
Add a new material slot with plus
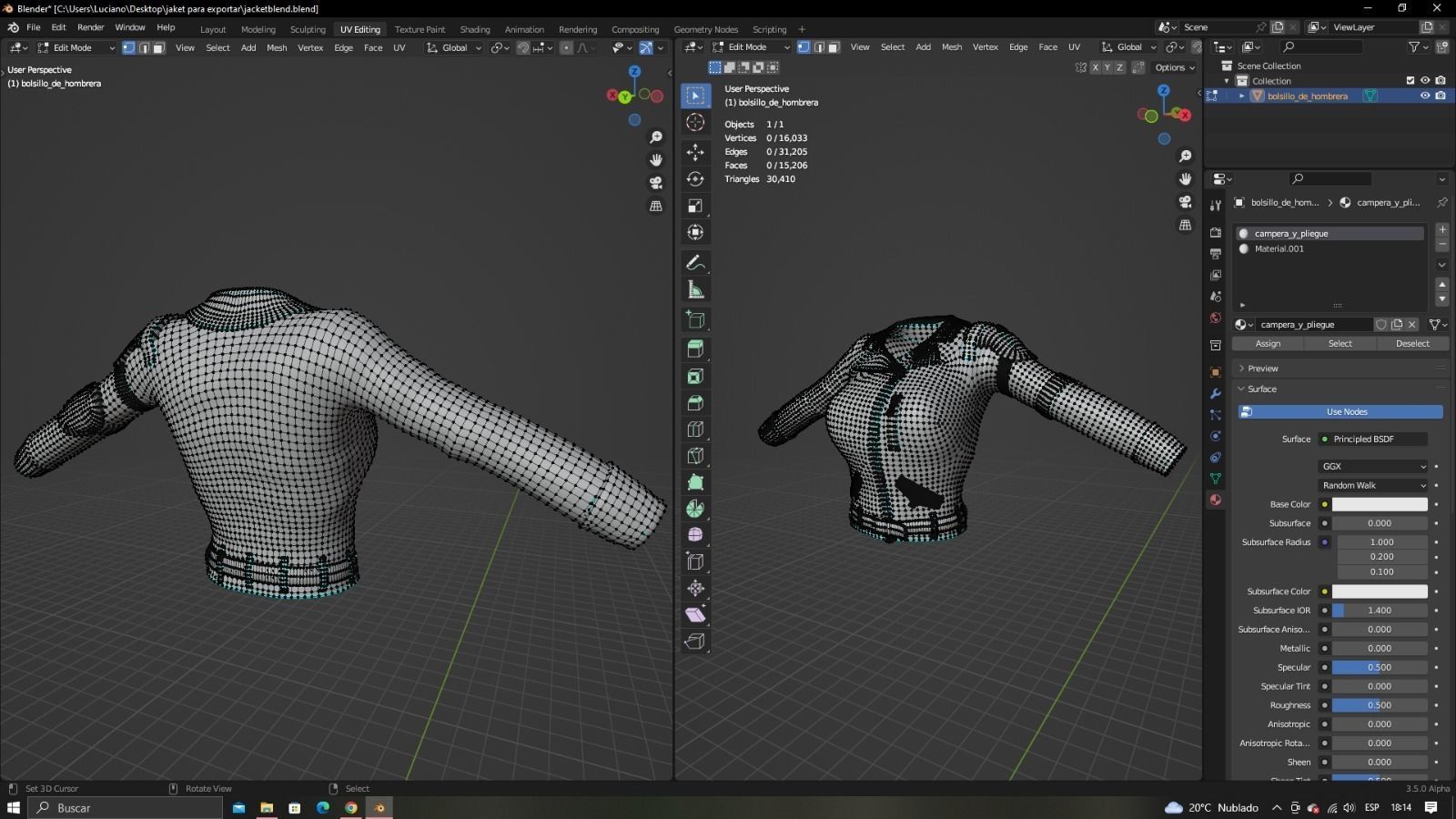[x=1441, y=230]
